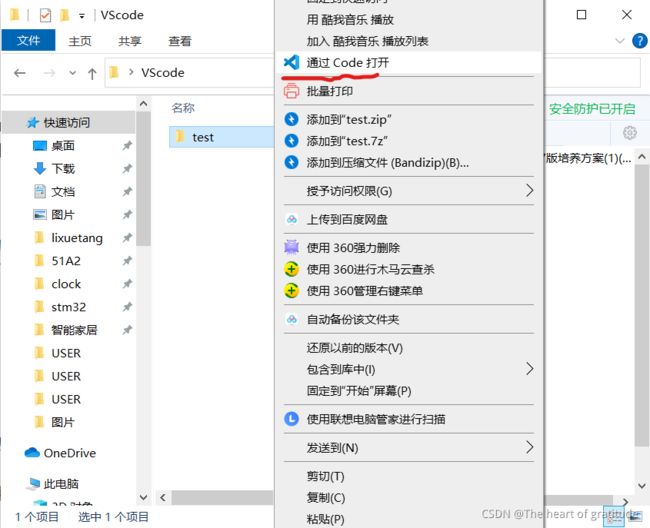Select 使用 360进行木马云查杀
The height and width of the screenshot is (528, 650).
[x=409, y=269]
